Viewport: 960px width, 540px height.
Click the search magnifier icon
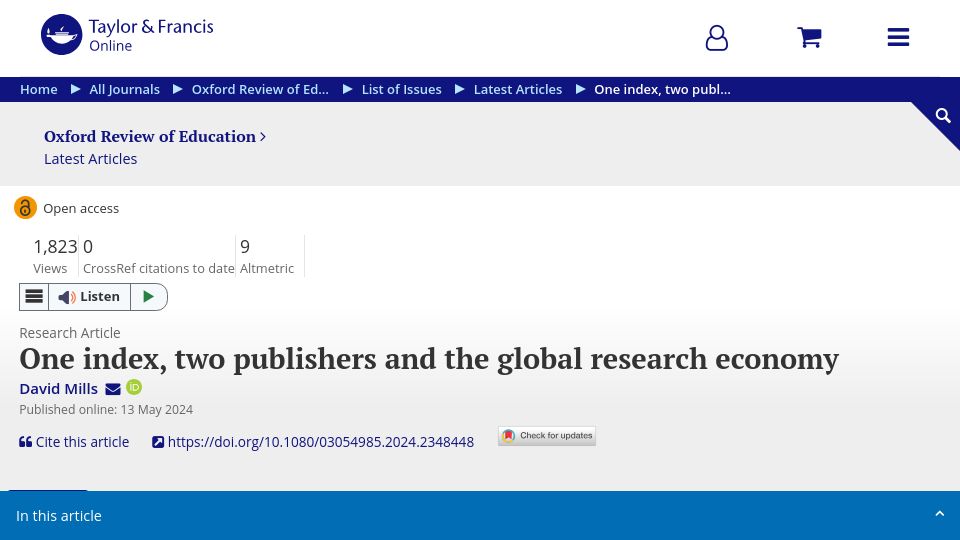coord(943,116)
